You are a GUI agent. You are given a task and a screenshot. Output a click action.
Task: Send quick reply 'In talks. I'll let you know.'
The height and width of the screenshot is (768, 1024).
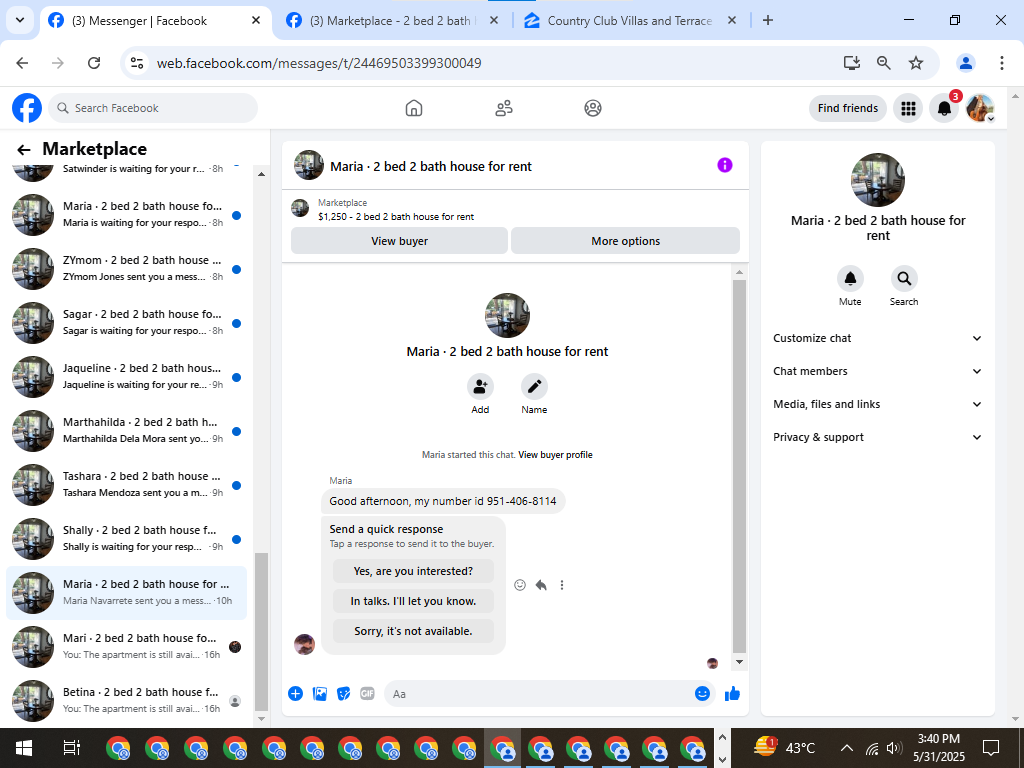click(x=413, y=601)
